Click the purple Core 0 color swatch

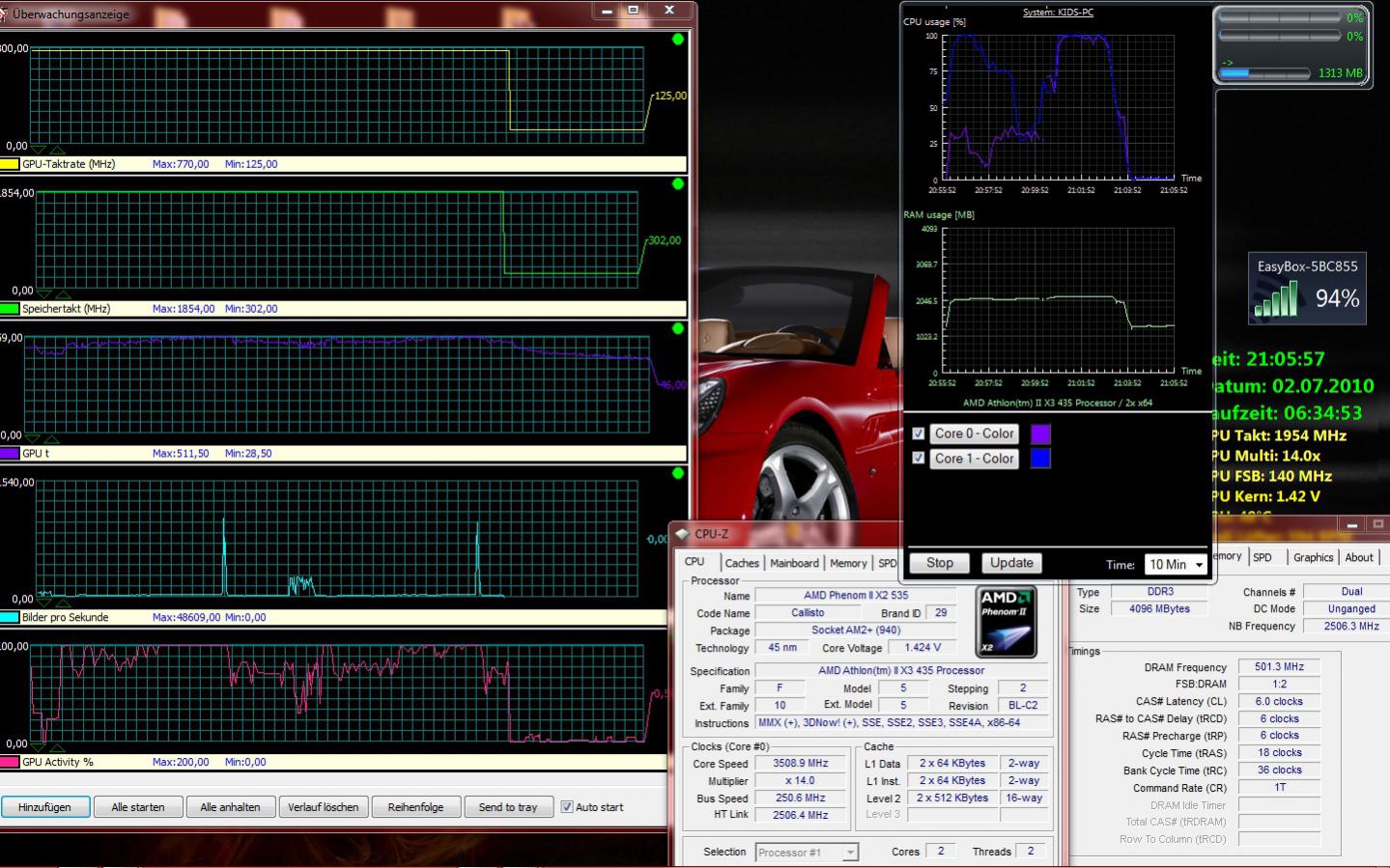click(x=1040, y=434)
